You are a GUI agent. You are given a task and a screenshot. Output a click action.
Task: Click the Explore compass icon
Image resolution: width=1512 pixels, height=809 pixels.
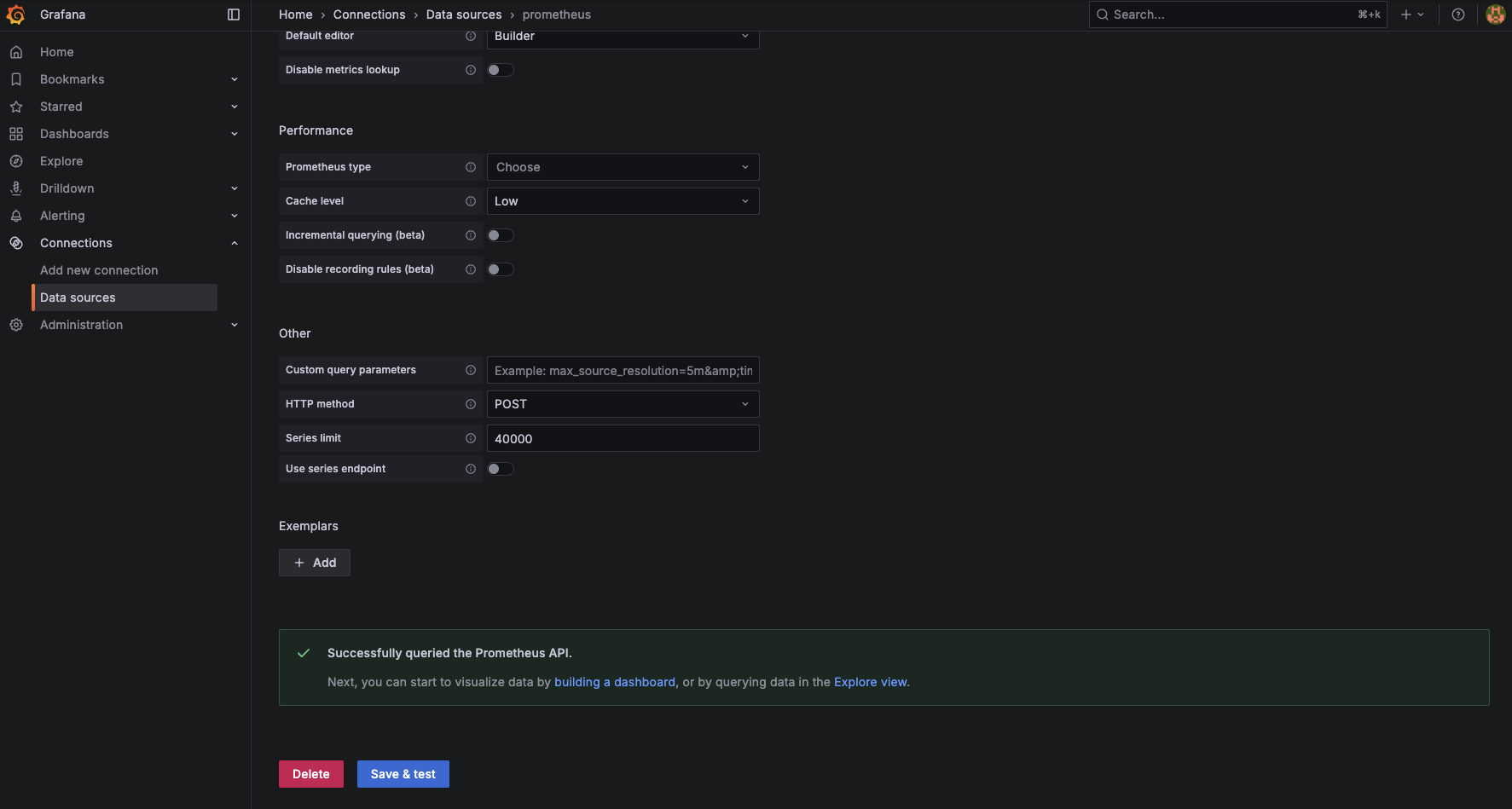tap(16, 161)
